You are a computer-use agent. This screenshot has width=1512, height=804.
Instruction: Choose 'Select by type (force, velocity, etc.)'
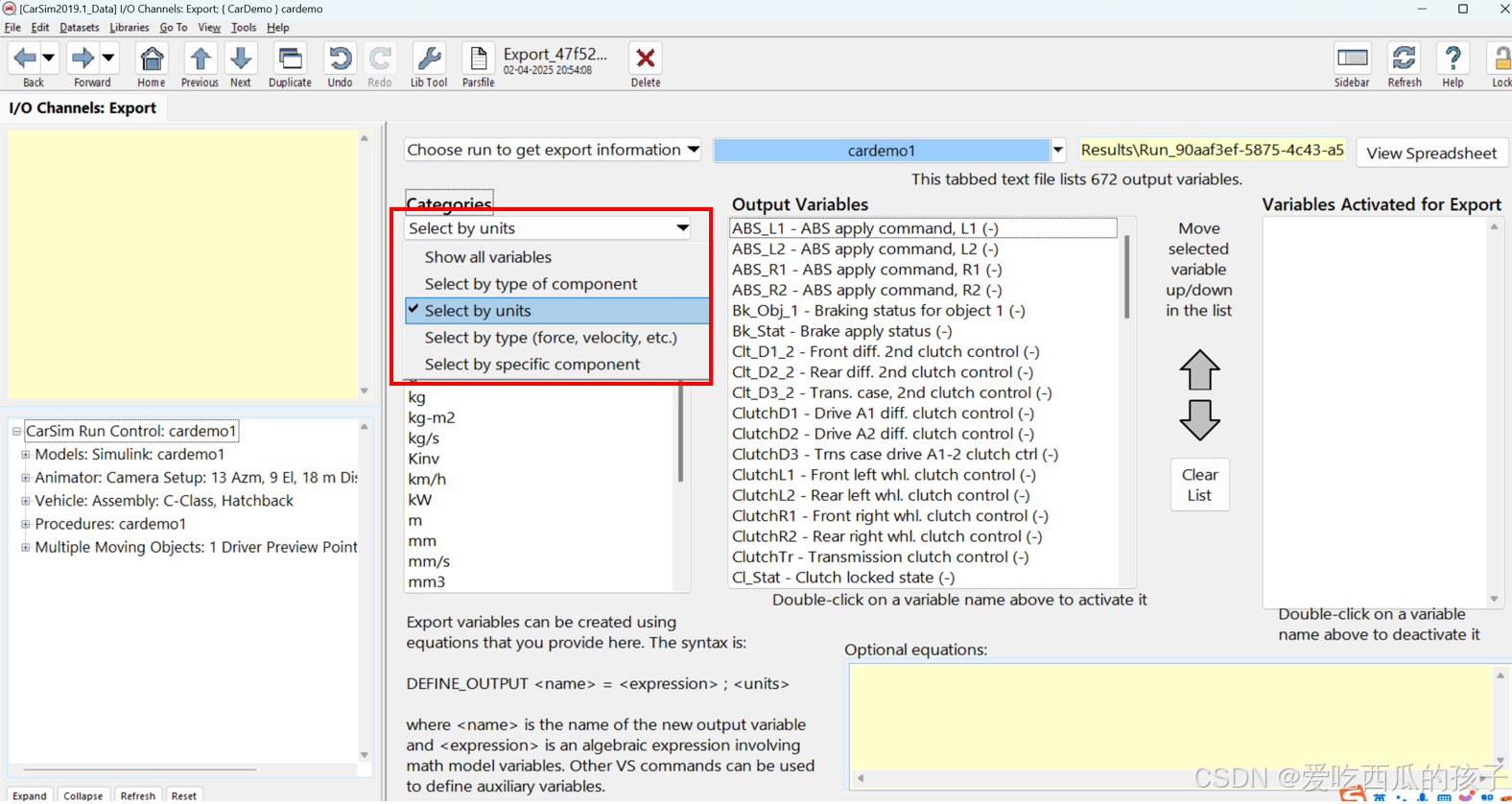[x=556, y=338]
